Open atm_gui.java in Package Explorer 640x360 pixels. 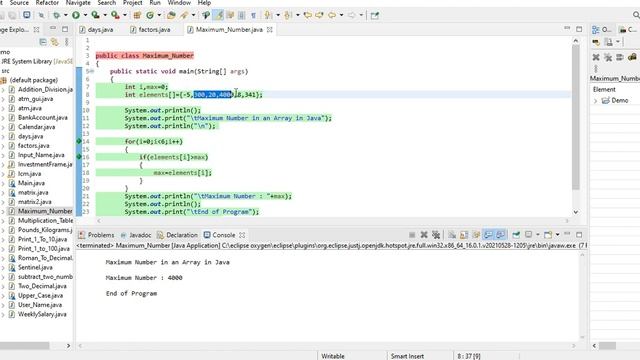click(x=36, y=99)
